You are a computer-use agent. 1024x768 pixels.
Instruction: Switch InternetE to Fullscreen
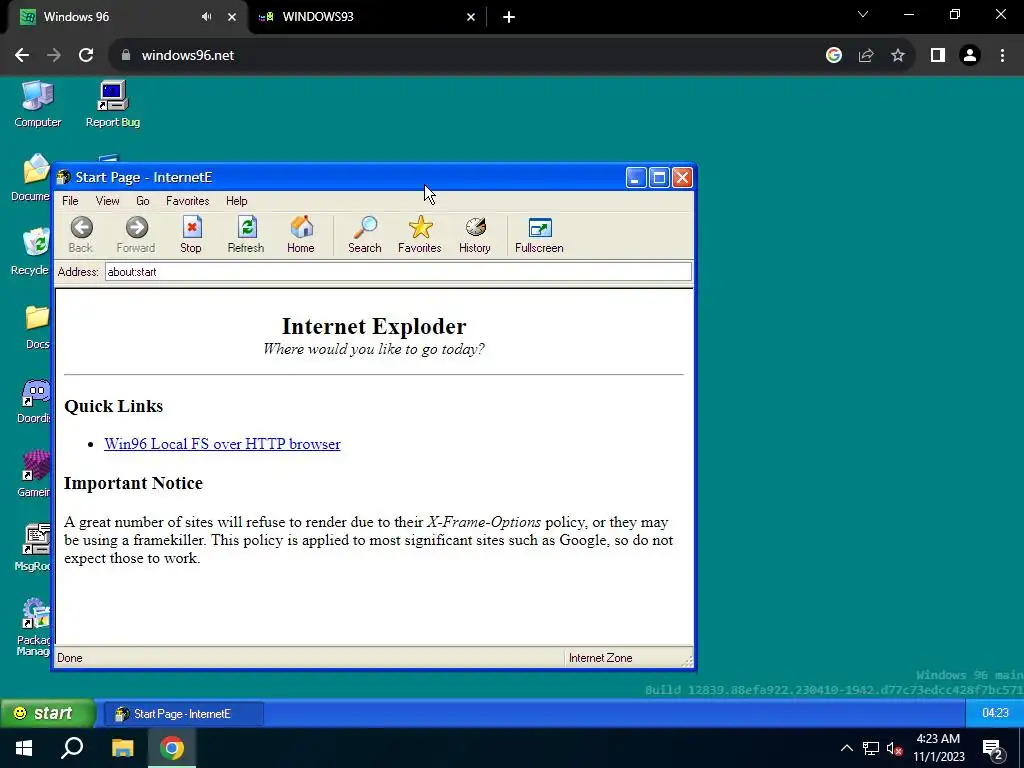click(x=539, y=234)
